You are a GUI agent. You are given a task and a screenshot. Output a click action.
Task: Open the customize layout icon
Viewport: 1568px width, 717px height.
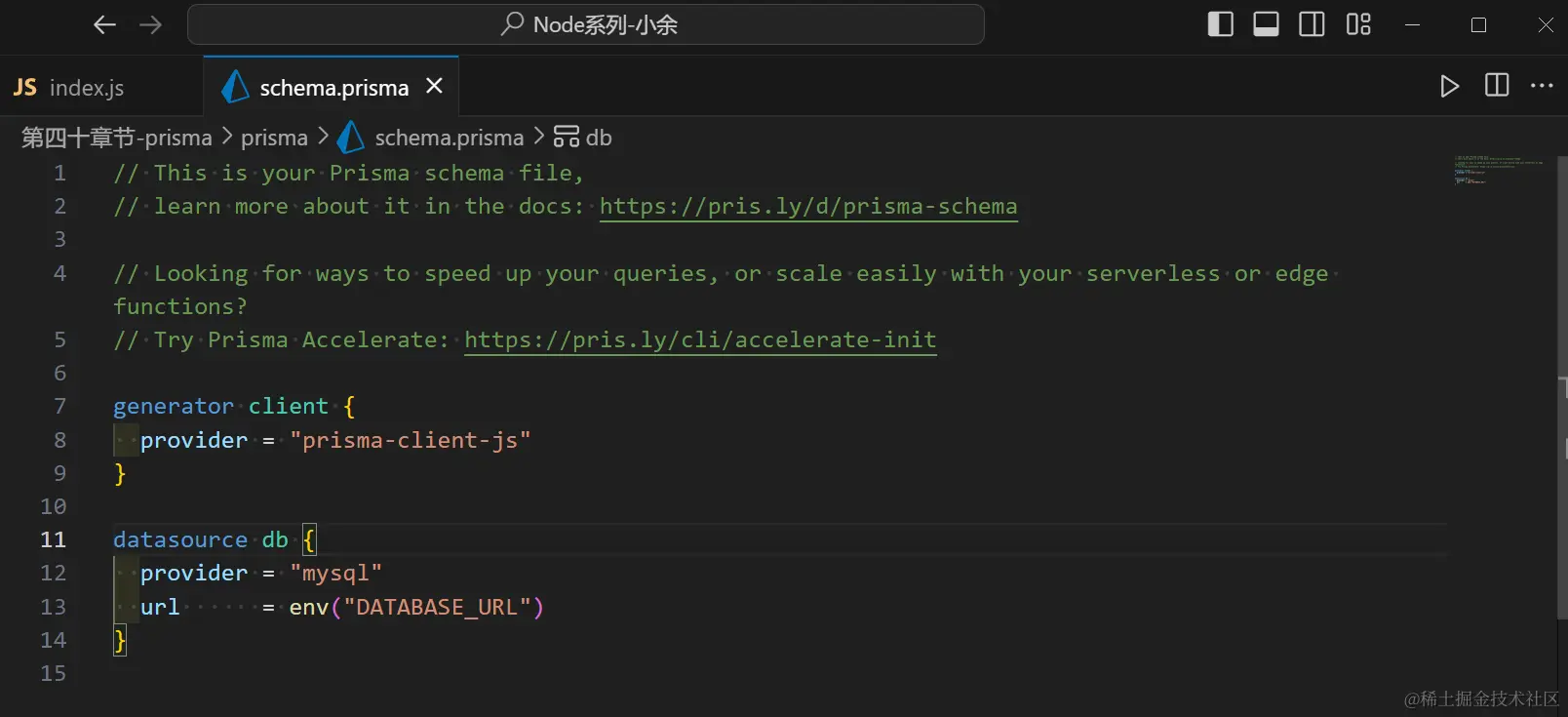(1358, 24)
